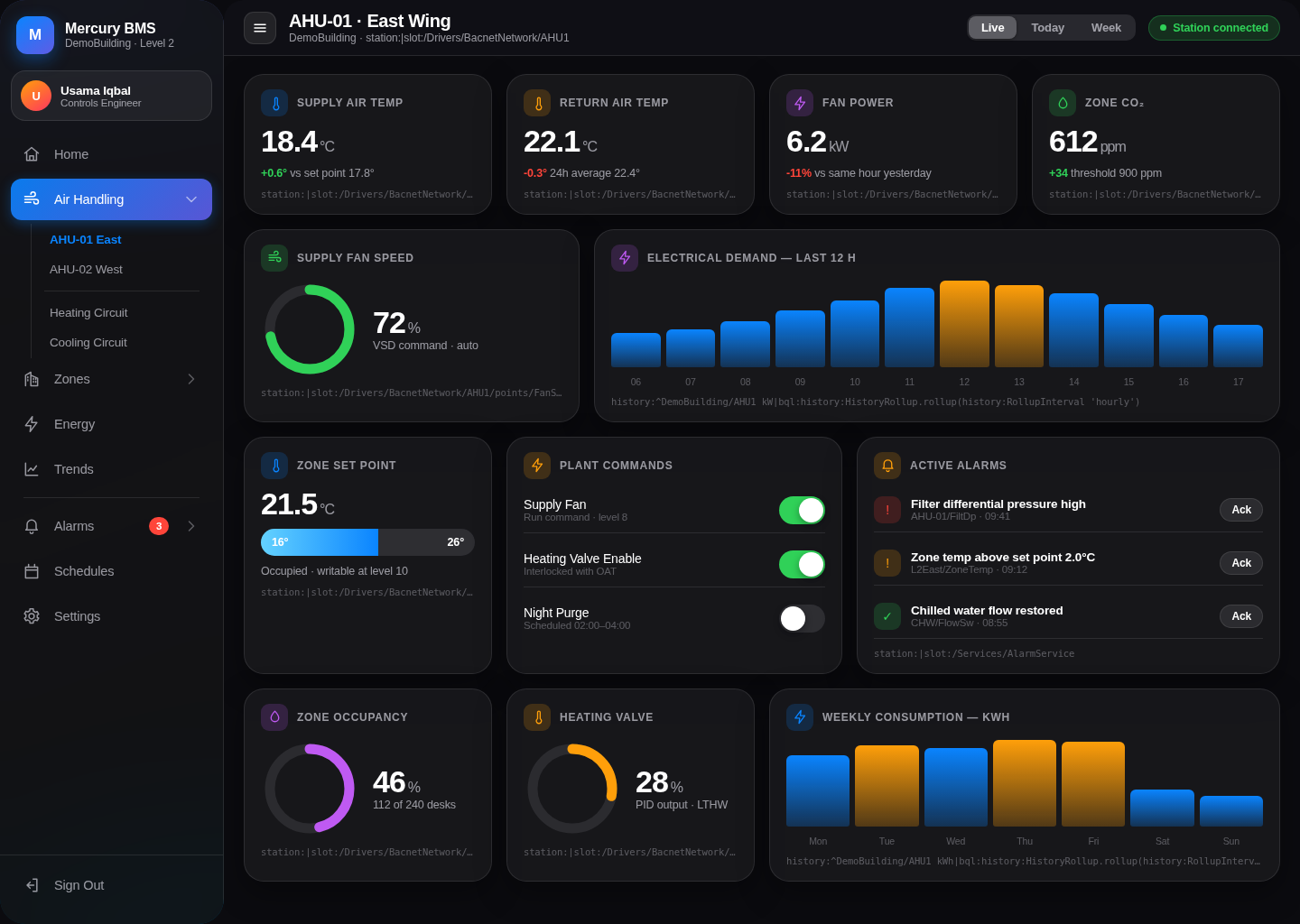Click the Settings gear icon
The width and height of the screenshot is (1300, 924).
click(32, 616)
